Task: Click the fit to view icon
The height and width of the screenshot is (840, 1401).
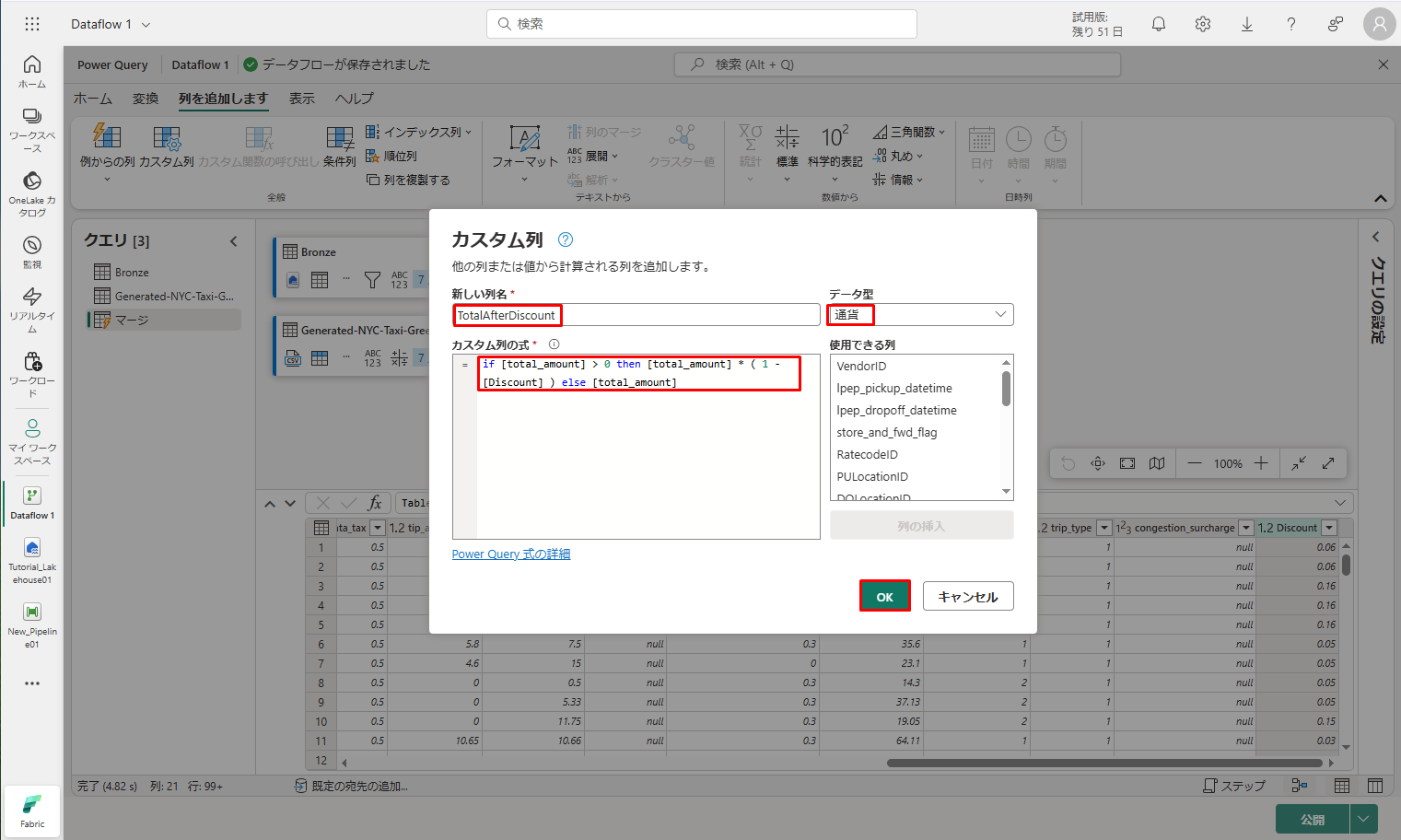Action: click(x=1127, y=463)
